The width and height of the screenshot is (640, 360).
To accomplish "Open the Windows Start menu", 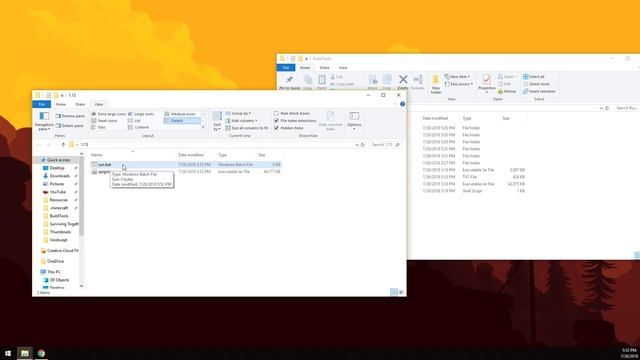I will click(8, 353).
